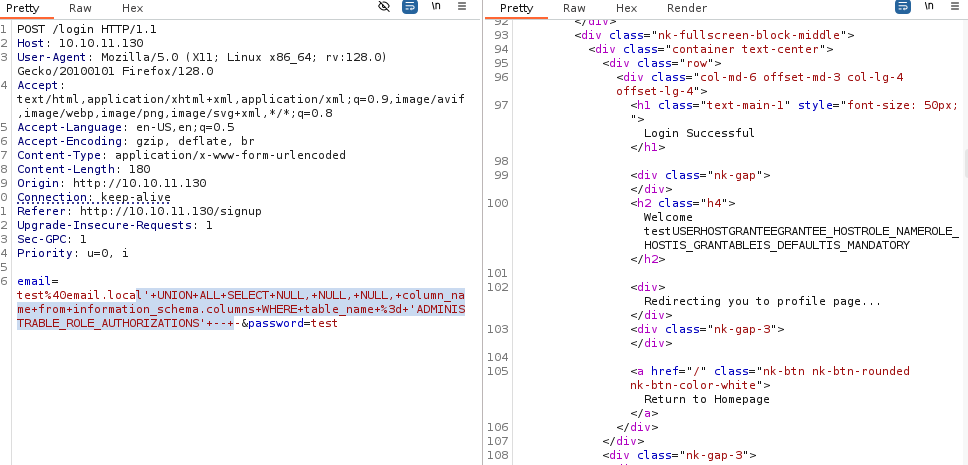Click the Referer signup header line
Viewport: 968px width, 465px height.
[x=140, y=211]
